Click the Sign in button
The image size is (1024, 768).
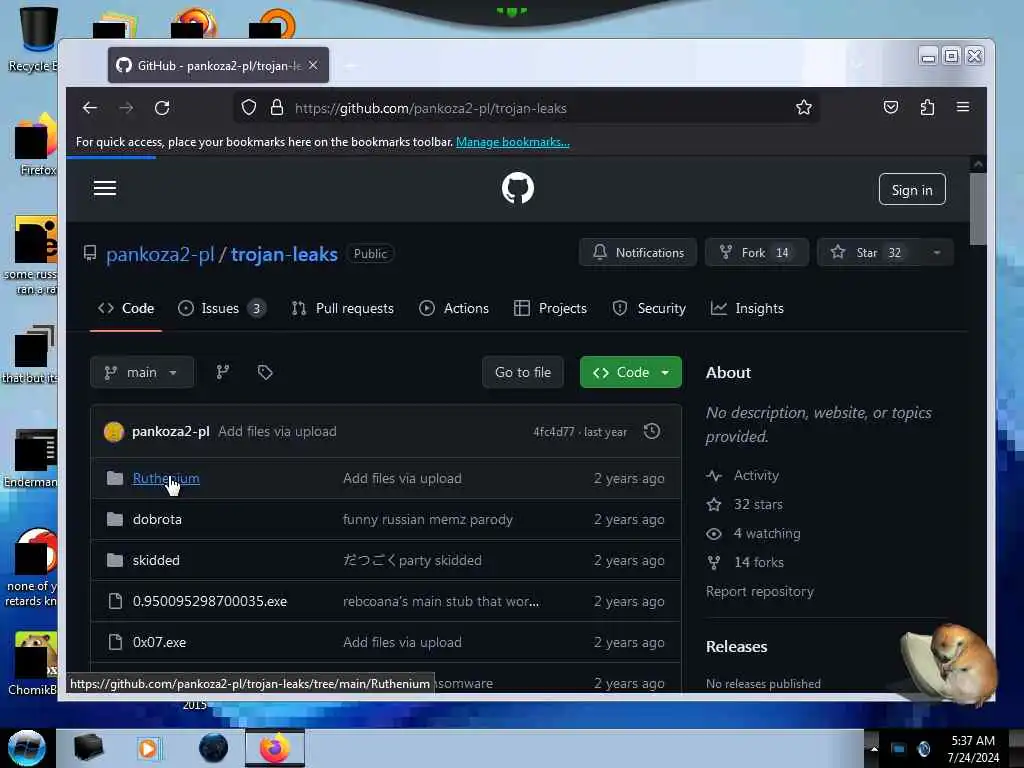click(x=912, y=189)
